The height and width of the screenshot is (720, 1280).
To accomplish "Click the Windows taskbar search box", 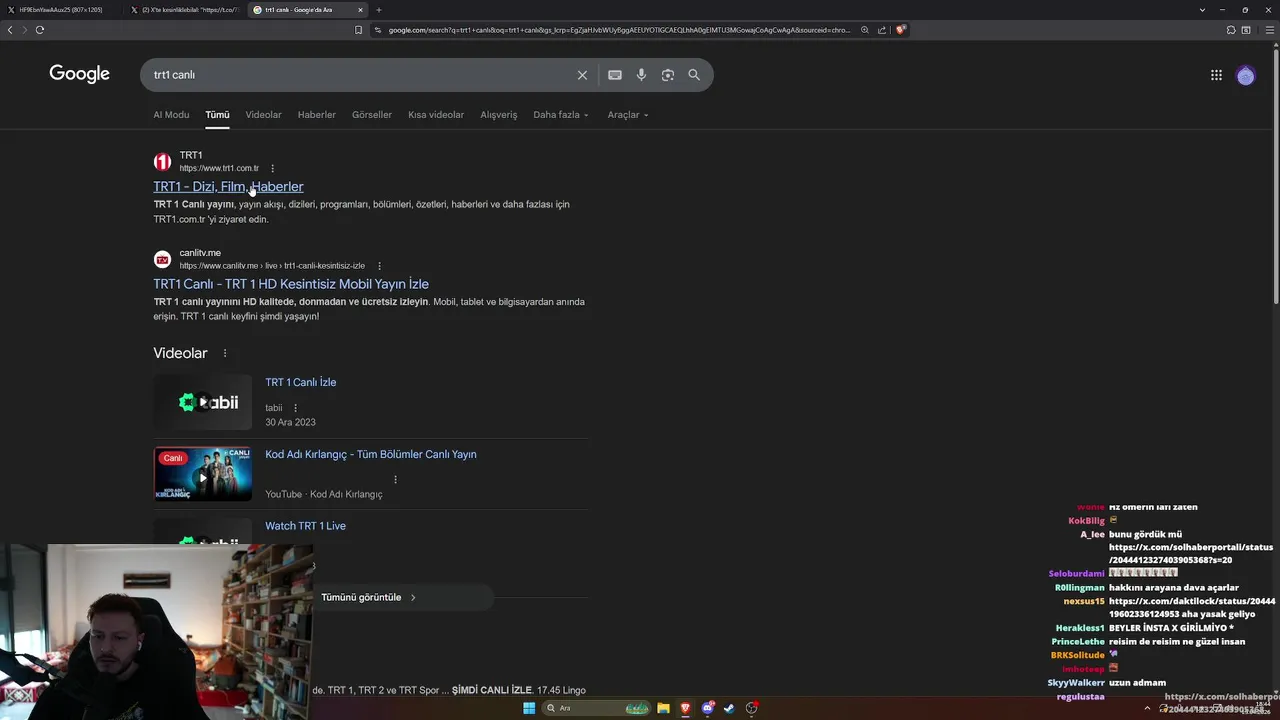I will 597,708.
